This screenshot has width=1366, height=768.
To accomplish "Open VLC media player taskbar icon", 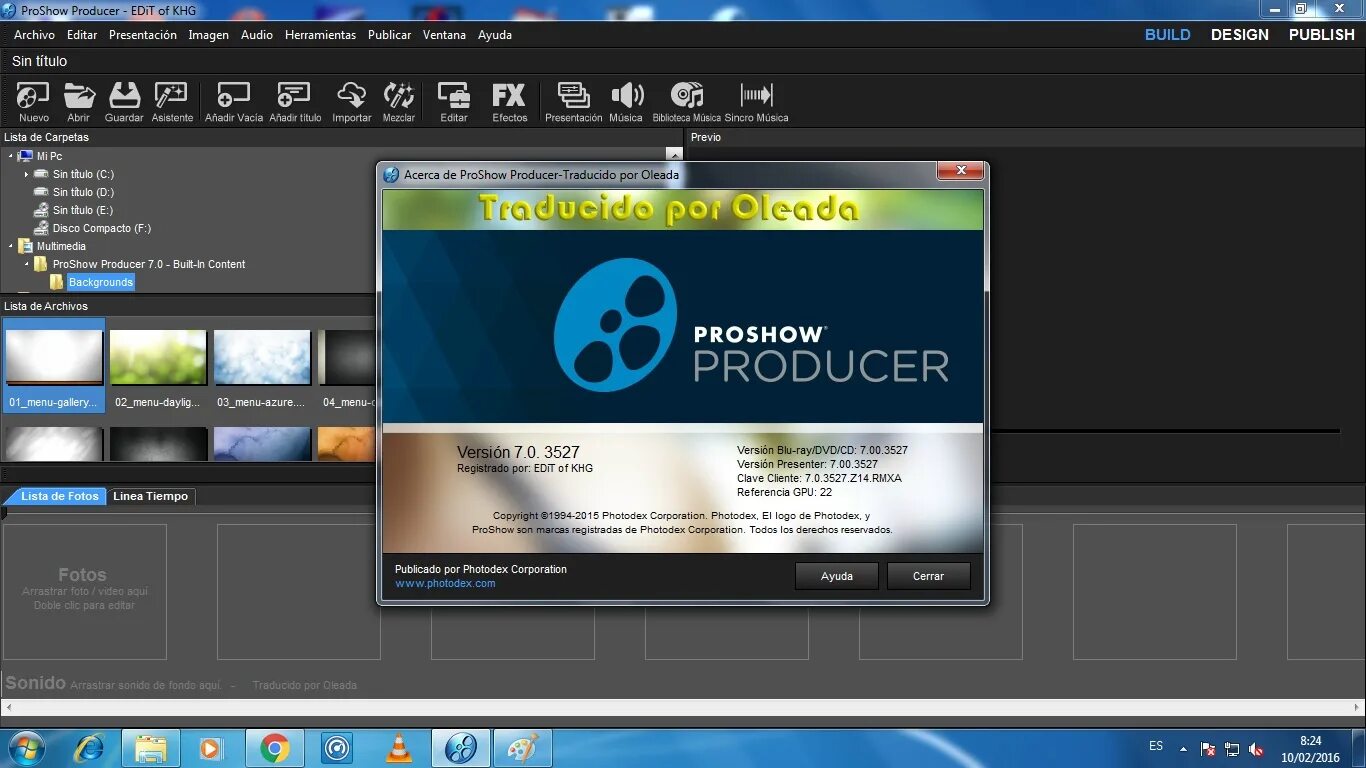I will click(x=399, y=748).
